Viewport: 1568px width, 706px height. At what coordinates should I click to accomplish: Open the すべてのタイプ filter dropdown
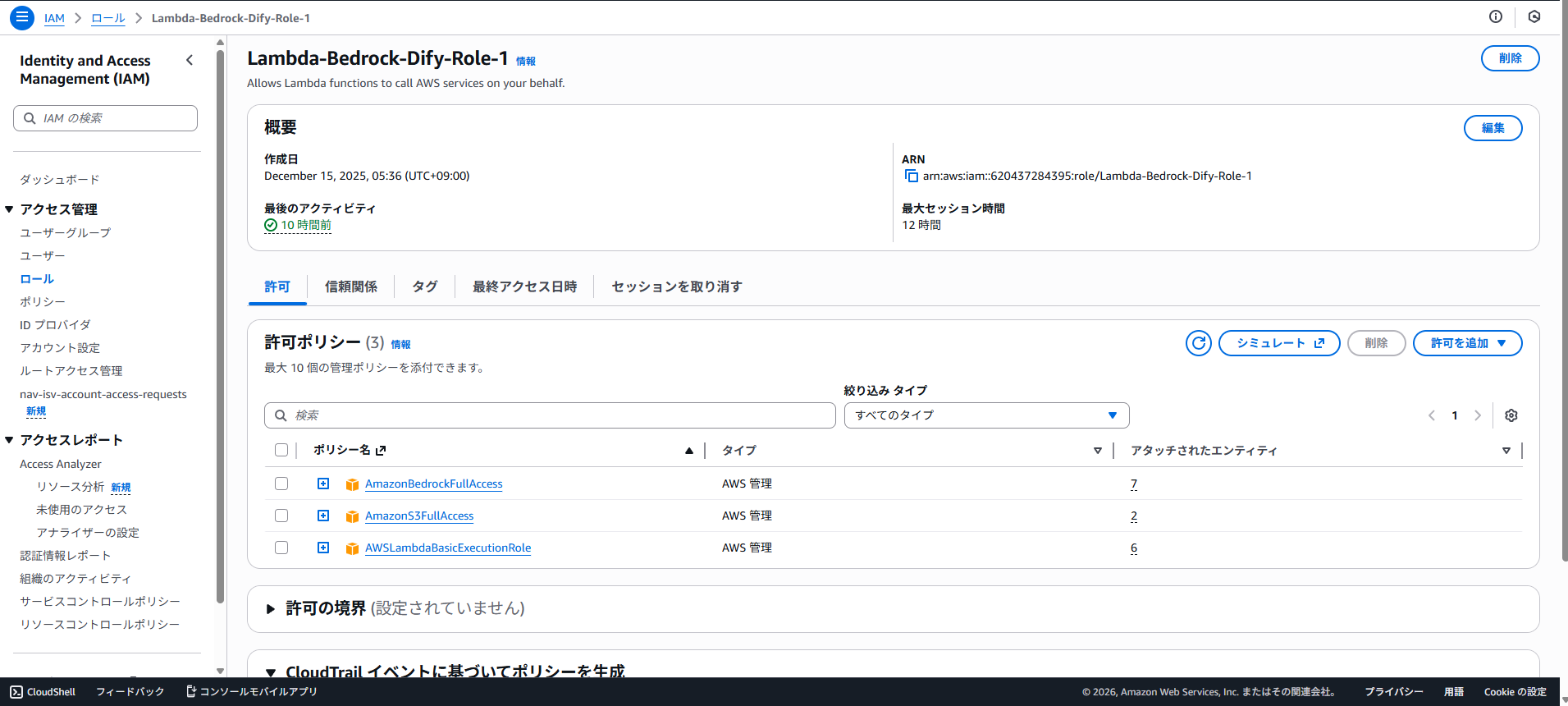click(985, 415)
